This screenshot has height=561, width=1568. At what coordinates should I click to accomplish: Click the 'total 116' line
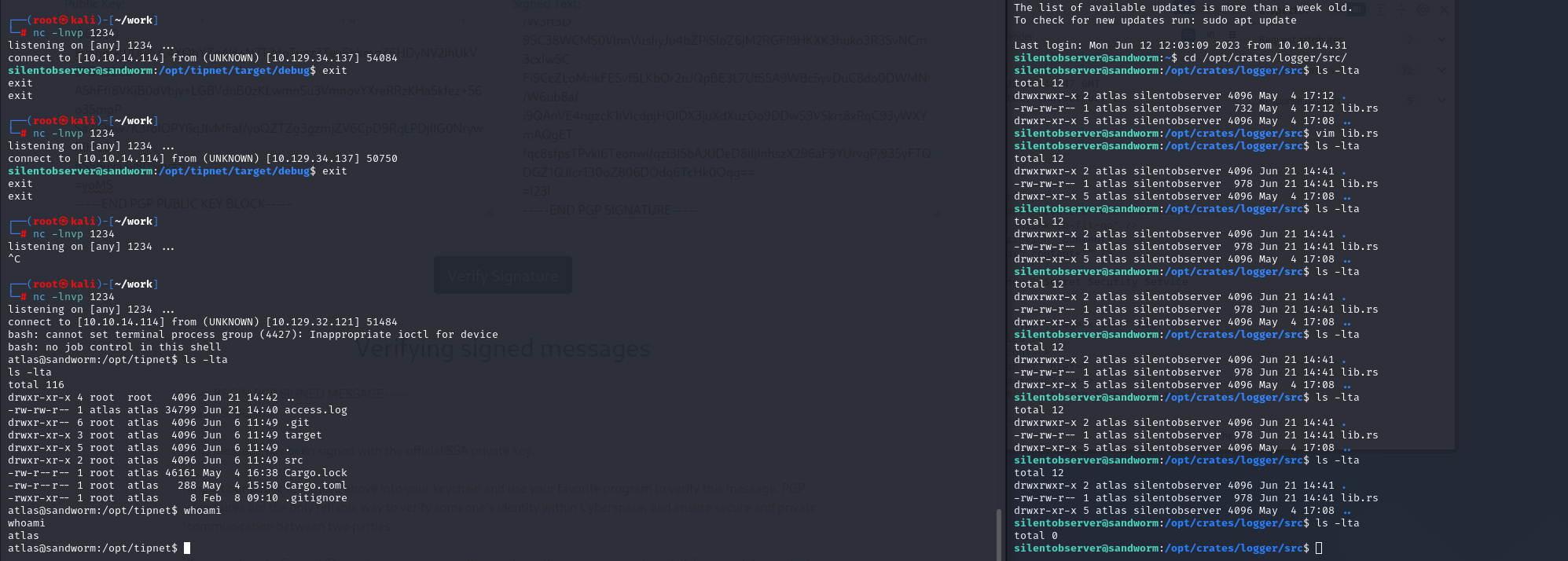(36, 385)
